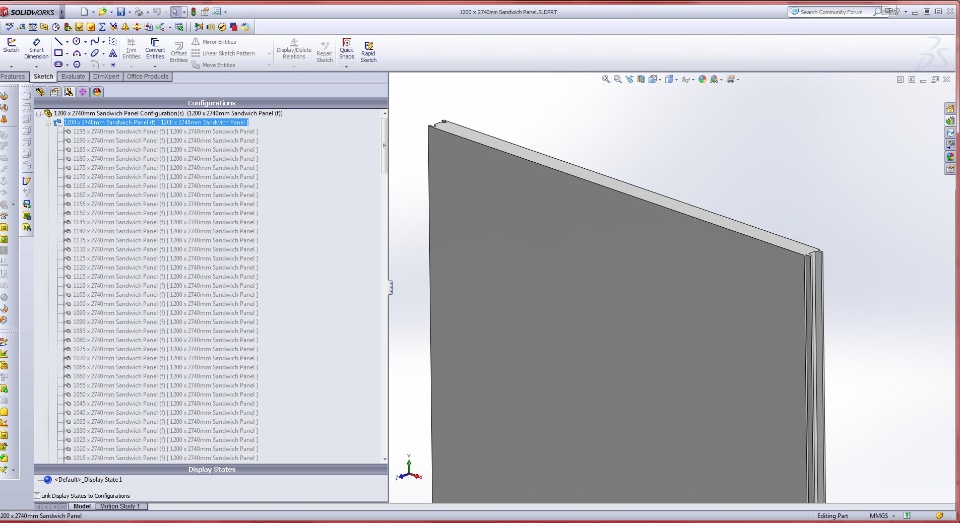960x523 pixels.
Task: Click Mirror Entities command
Action: 214,42
